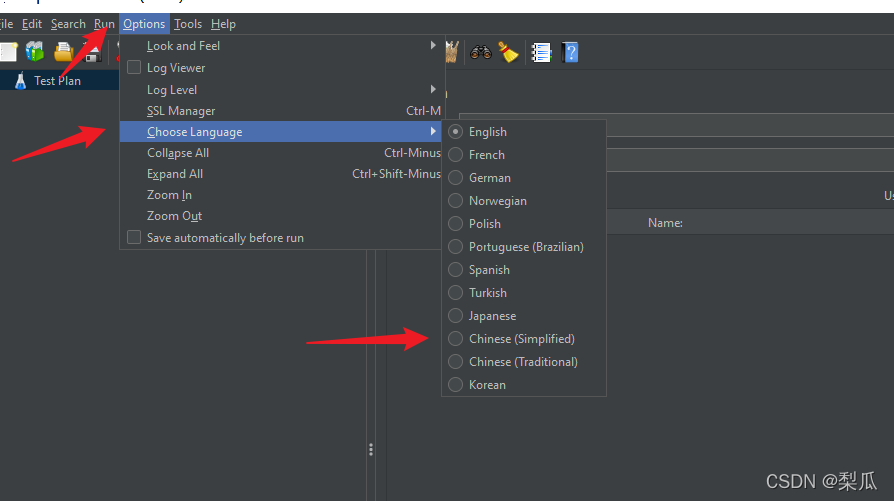The image size is (894, 501).
Task: Select the English language radio button
Action: tap(455, 132)
